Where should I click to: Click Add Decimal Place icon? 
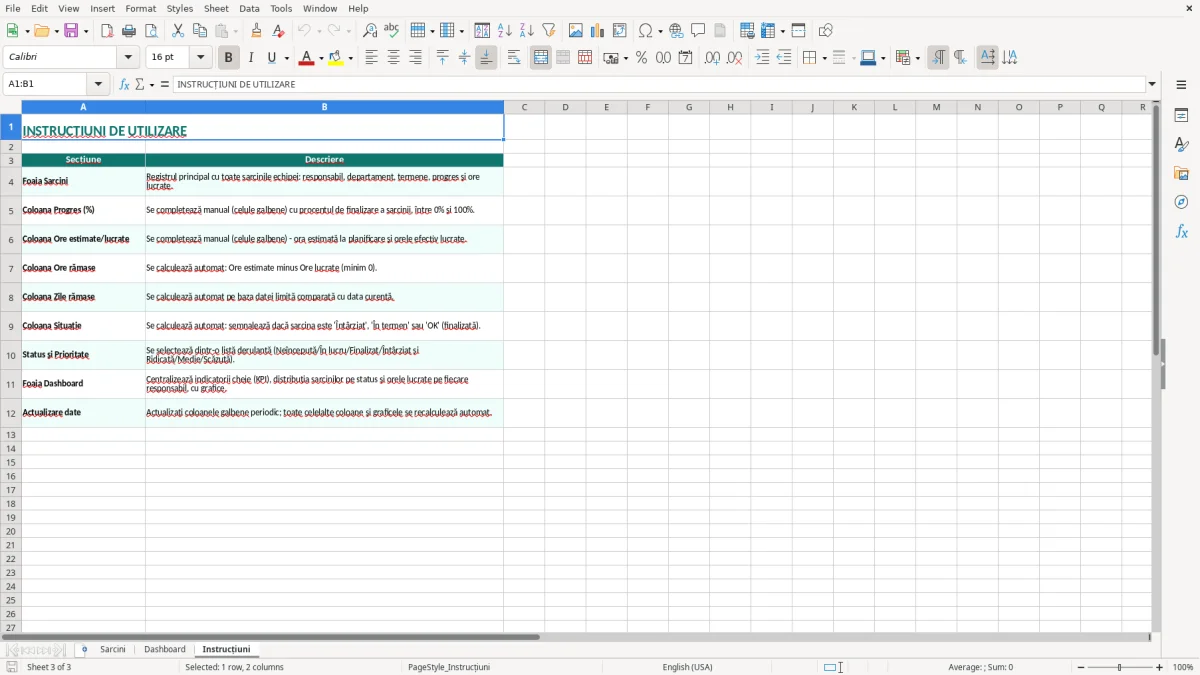point(713,58)
